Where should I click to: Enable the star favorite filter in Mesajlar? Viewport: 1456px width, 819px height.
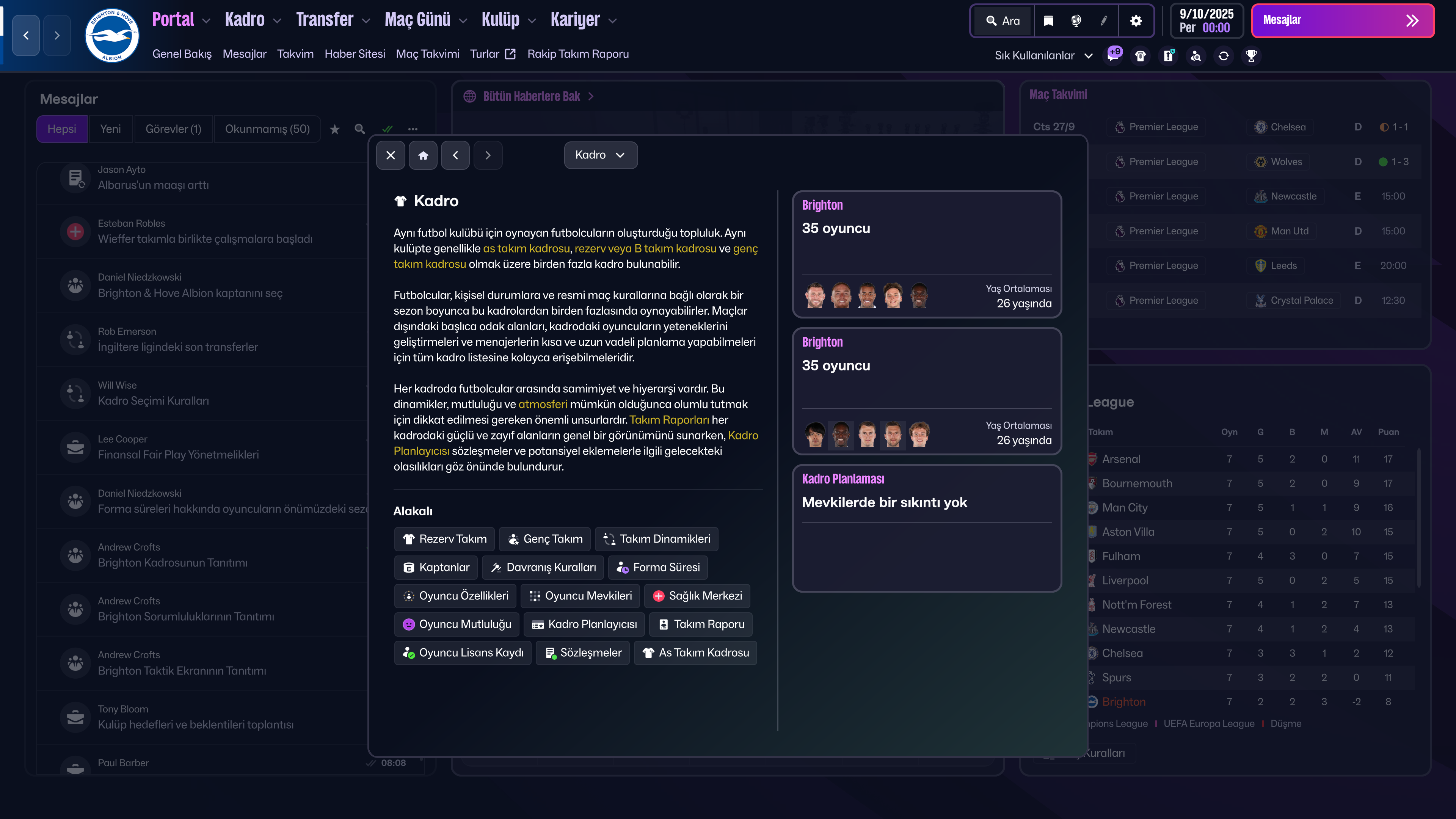(x=334, y=129)
